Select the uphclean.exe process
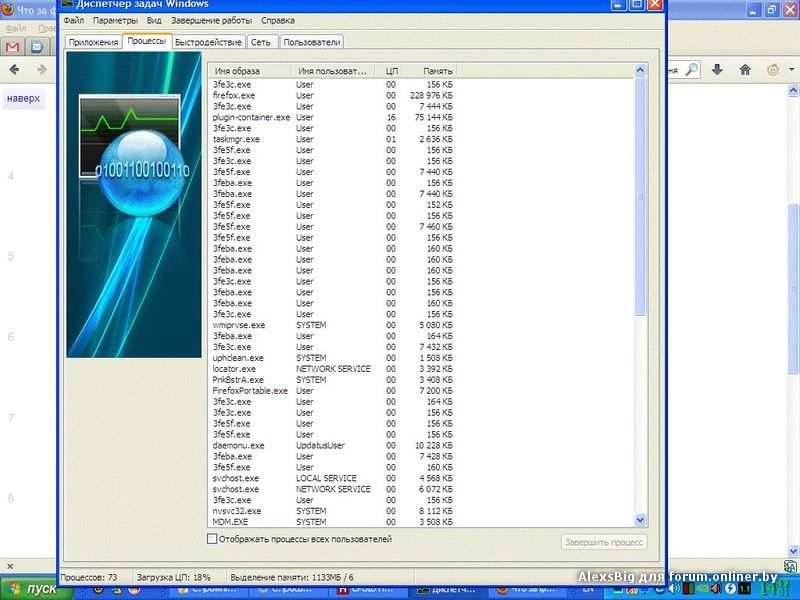The height and width of the screenshot is (600, 800). (x=333, y=358)
